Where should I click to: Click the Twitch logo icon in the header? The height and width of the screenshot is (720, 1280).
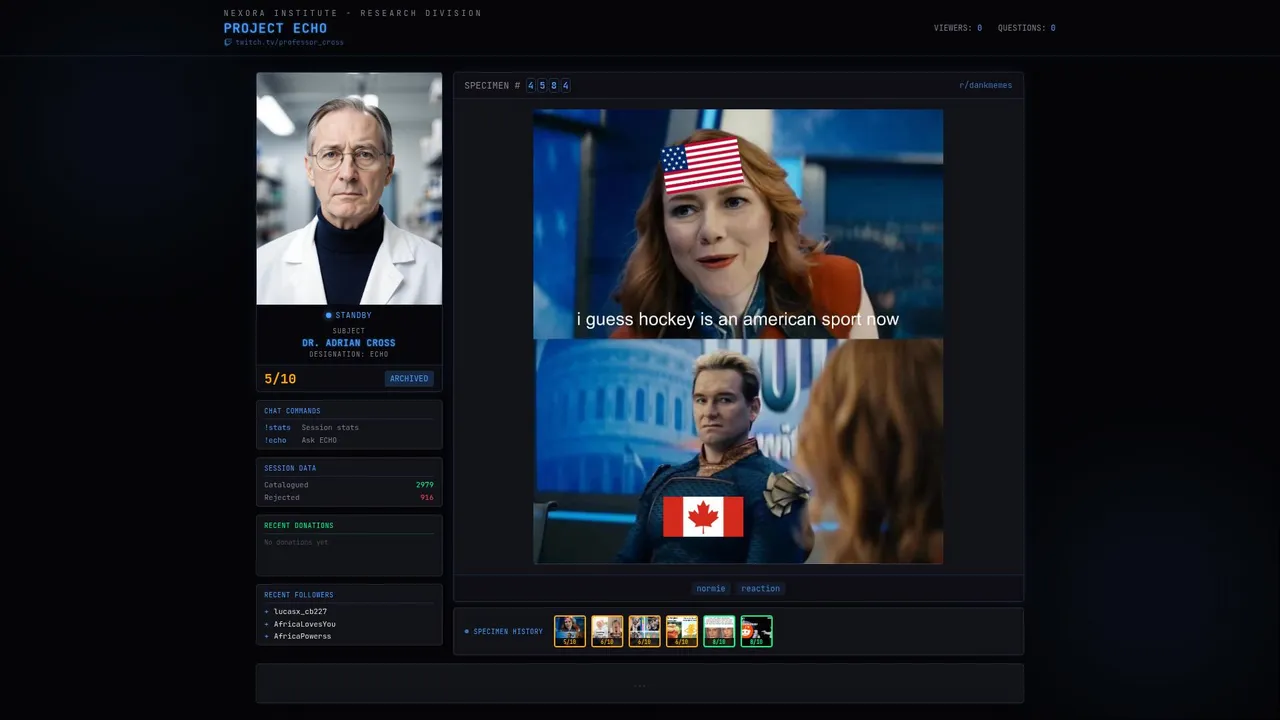pyautogui.click(x=228, y=42)
